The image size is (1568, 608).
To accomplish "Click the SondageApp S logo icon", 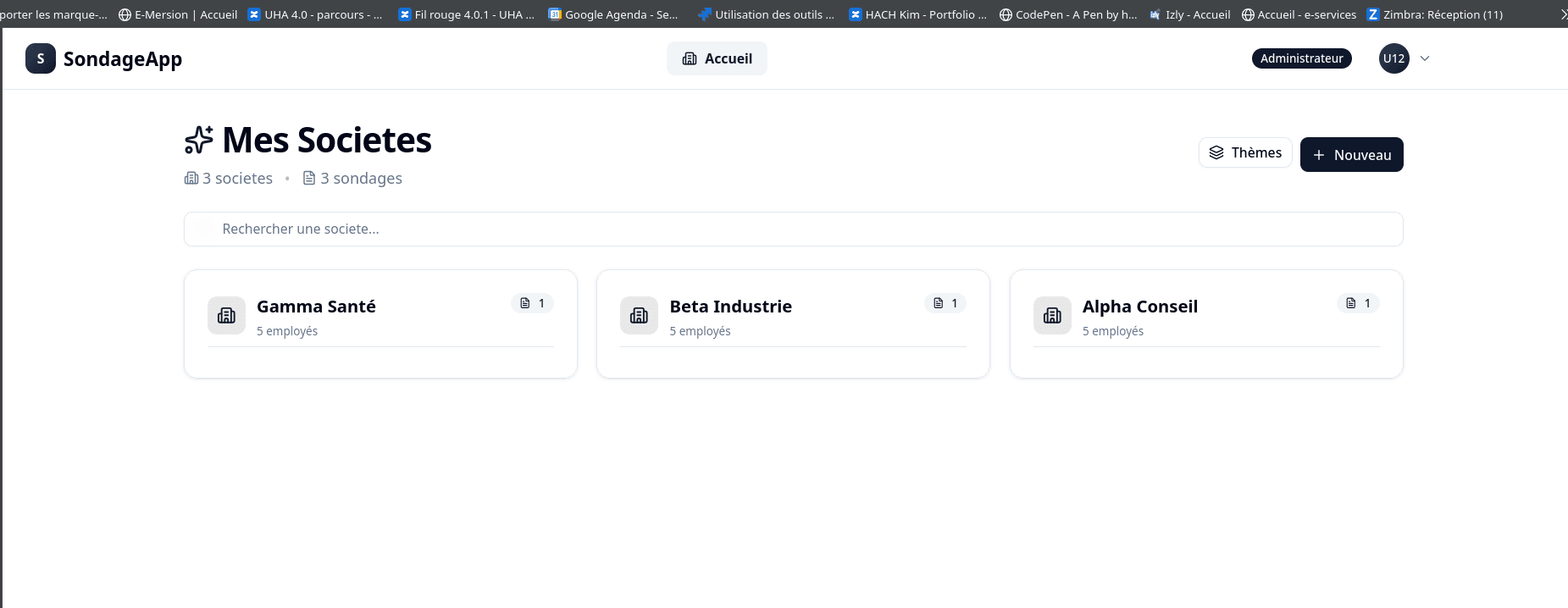I will [41, 58].
